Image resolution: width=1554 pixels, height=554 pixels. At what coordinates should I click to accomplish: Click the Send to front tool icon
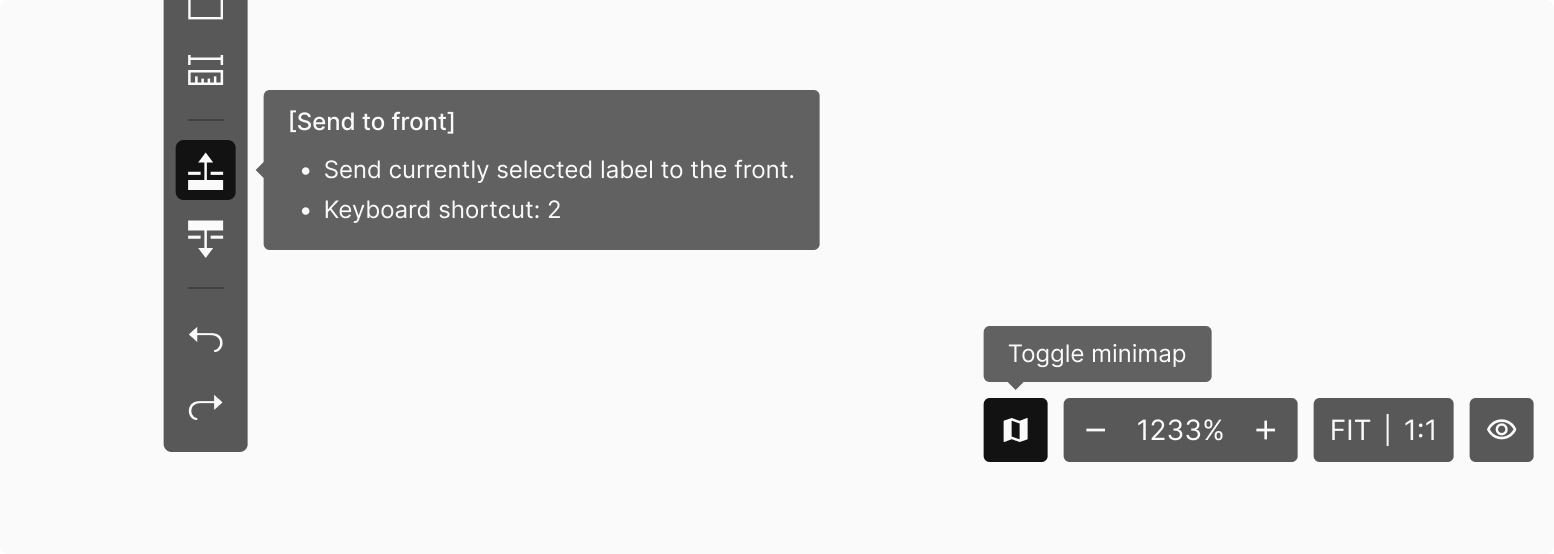point(205,170)
